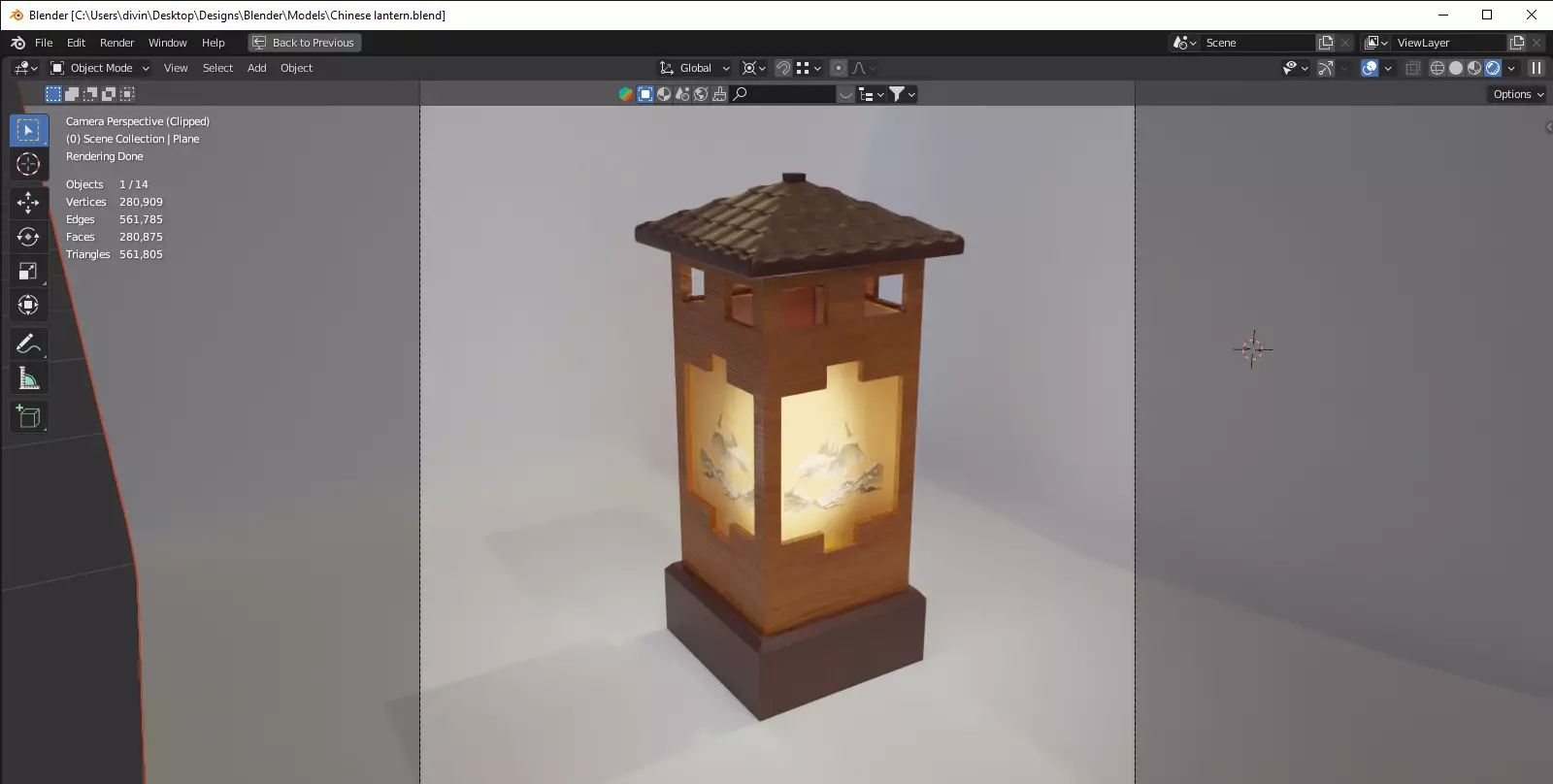
Task: Open the Global transform orientation dropdown
Action: 694,68
